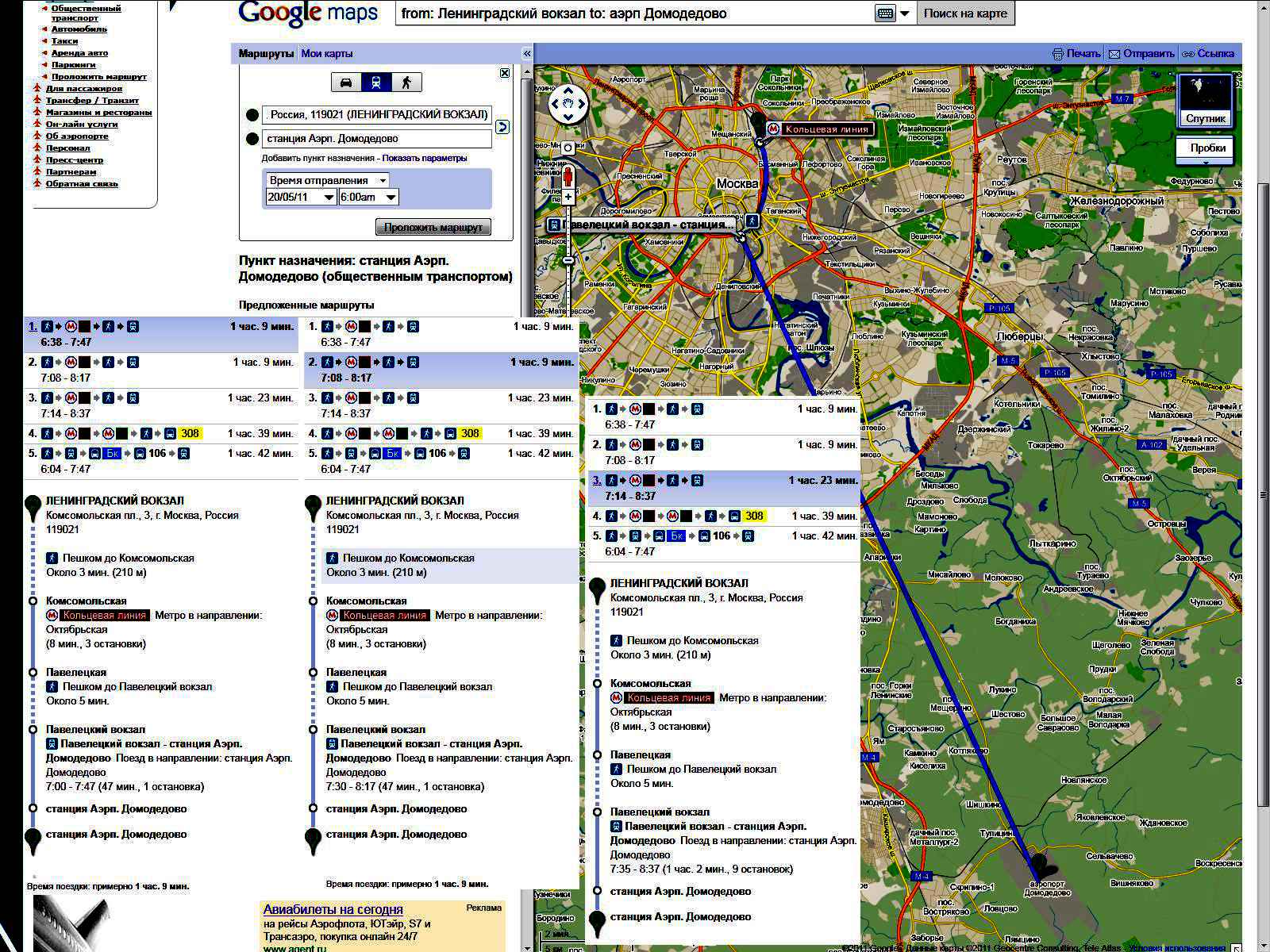Click Авиабилеты на сегодня ad link
The height and width of the screenshot is (952, 1270).
click(333, 910)
